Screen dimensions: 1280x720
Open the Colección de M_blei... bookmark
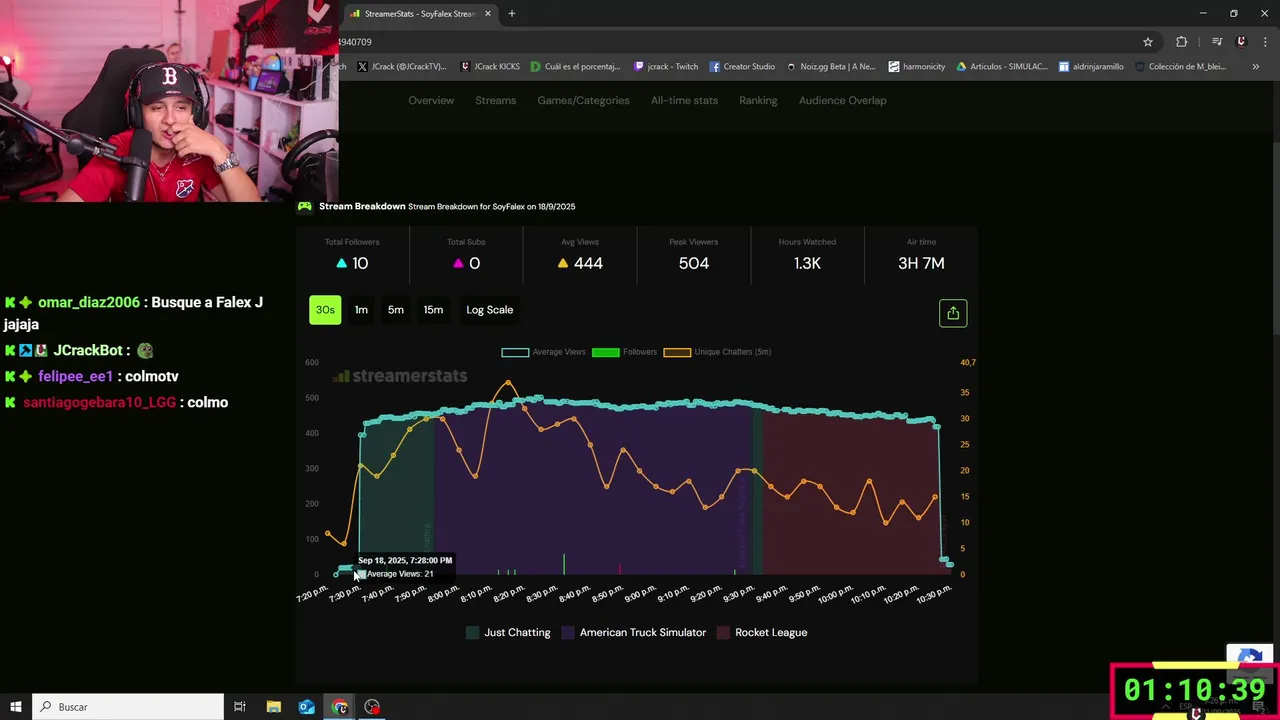(x=1180, y=67)
